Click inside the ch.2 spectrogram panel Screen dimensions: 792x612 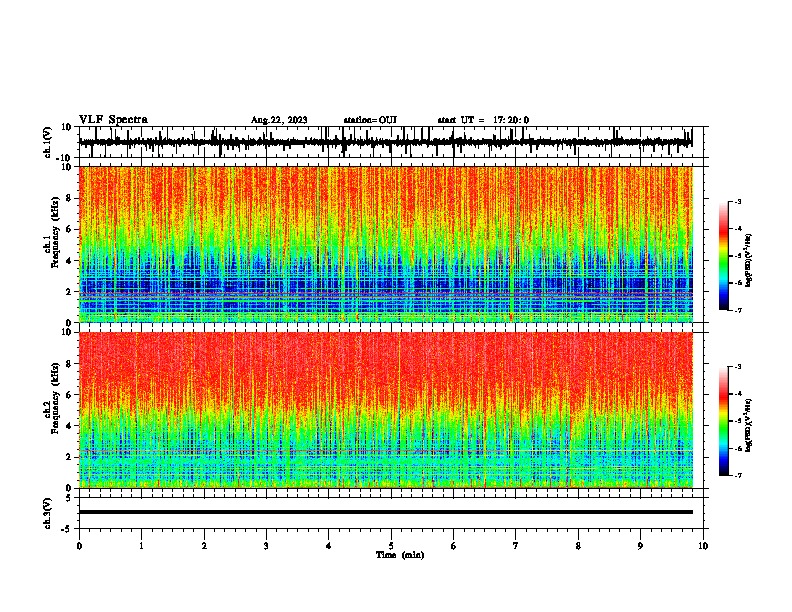click(386, 410)
